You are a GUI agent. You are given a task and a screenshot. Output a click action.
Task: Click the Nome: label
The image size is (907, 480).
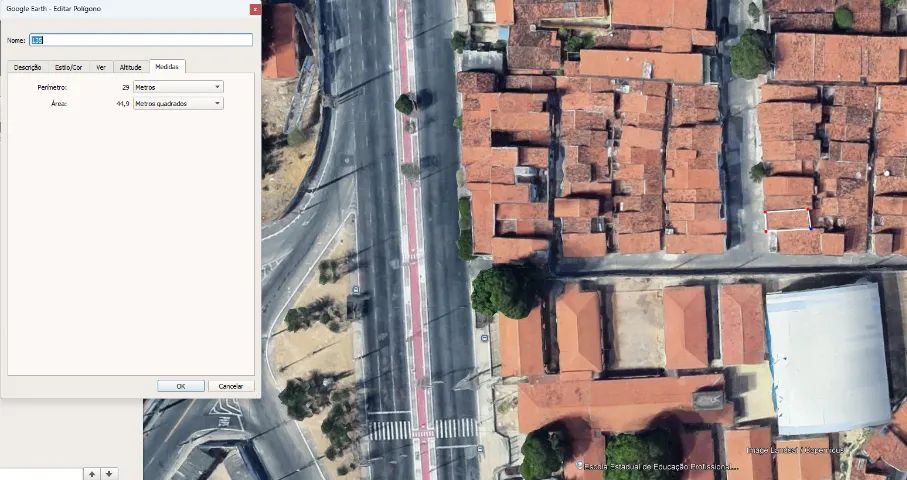pos(16,40)
